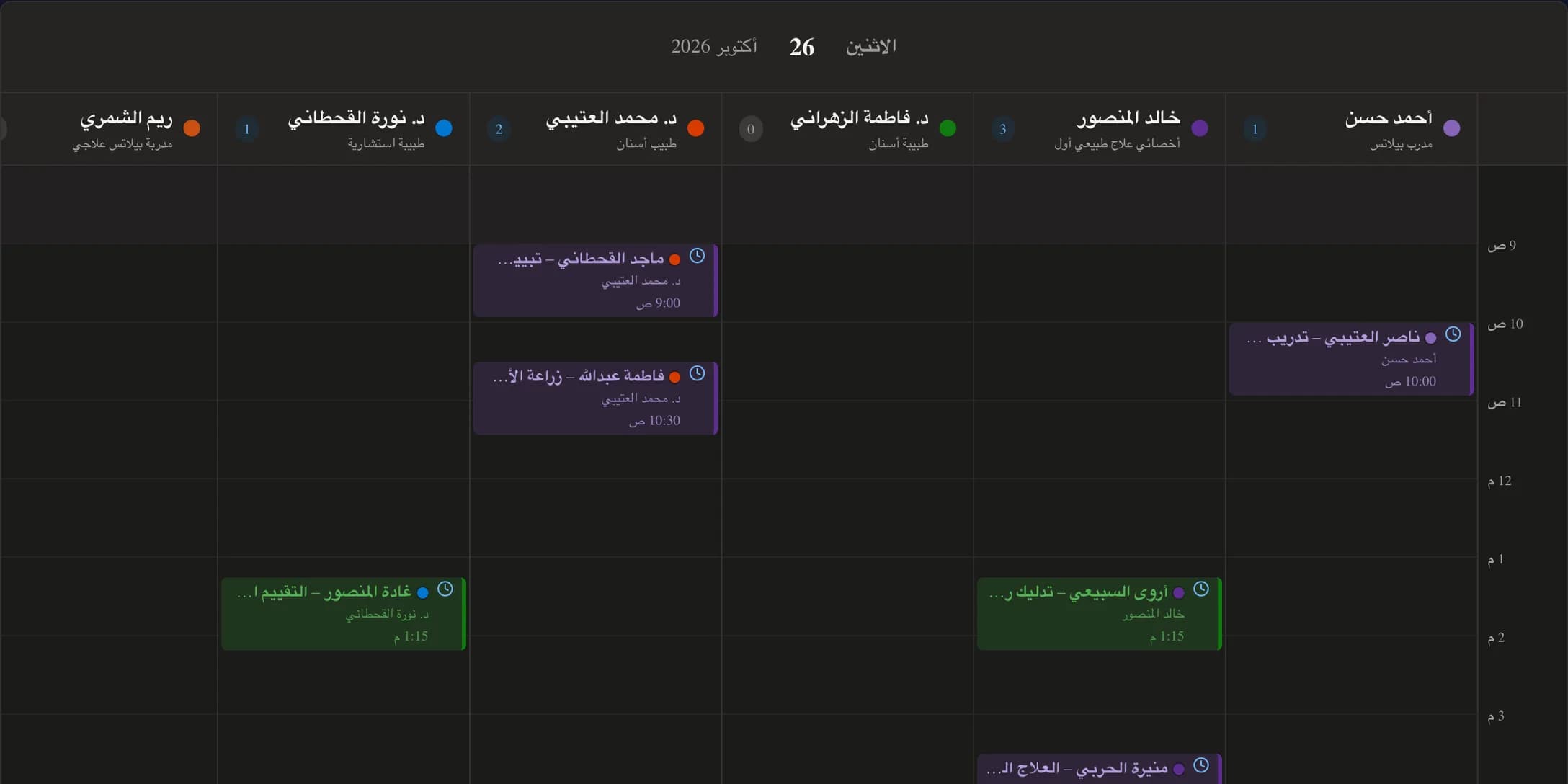The image size is (1568, 784).
Task: Select خالد المنصور staff column header
Action: (x=1100, y=129)
